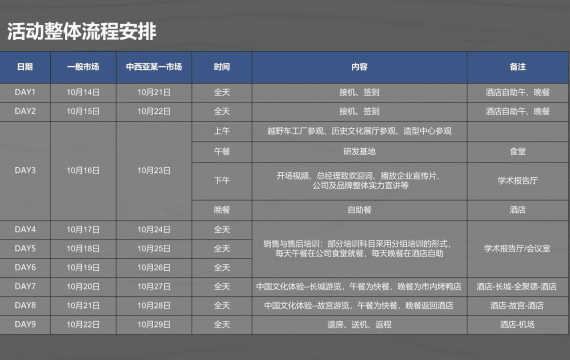The height and width of the screenshot is (360, 570).
Task: Select the DAY7 cell
Action: (x=25, y=287)
